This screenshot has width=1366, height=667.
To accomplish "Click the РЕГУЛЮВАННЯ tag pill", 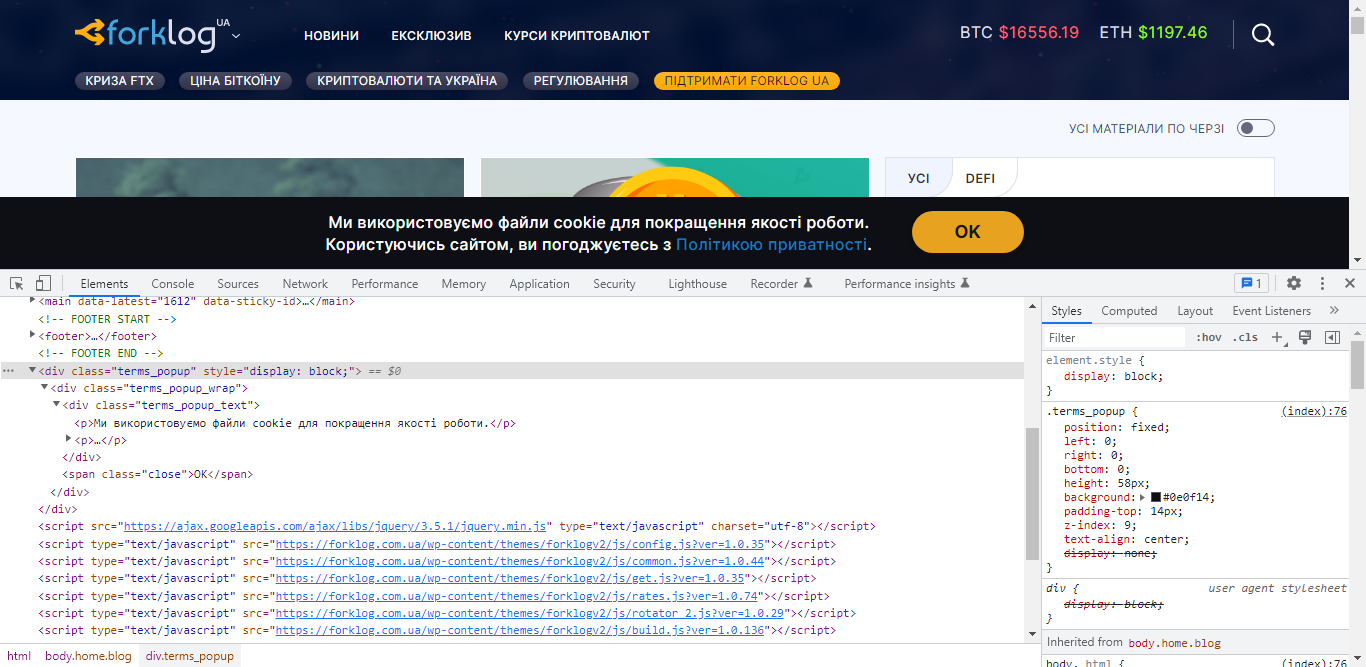I will (x=581, y=81).
